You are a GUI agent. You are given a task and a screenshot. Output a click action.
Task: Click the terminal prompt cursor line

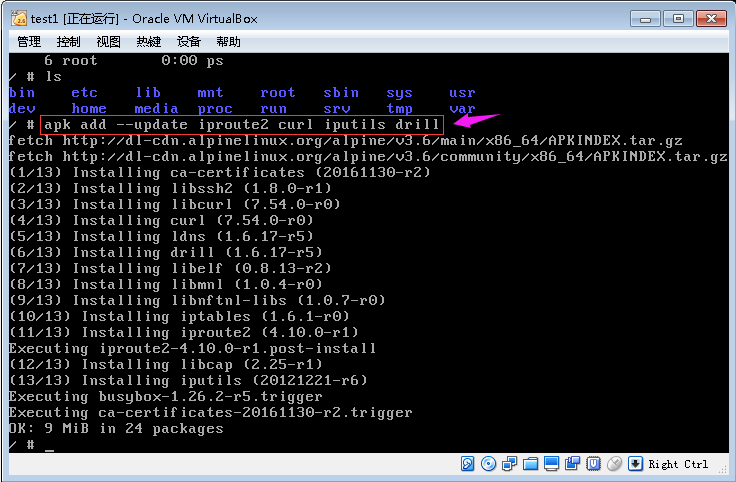point(31,444)
